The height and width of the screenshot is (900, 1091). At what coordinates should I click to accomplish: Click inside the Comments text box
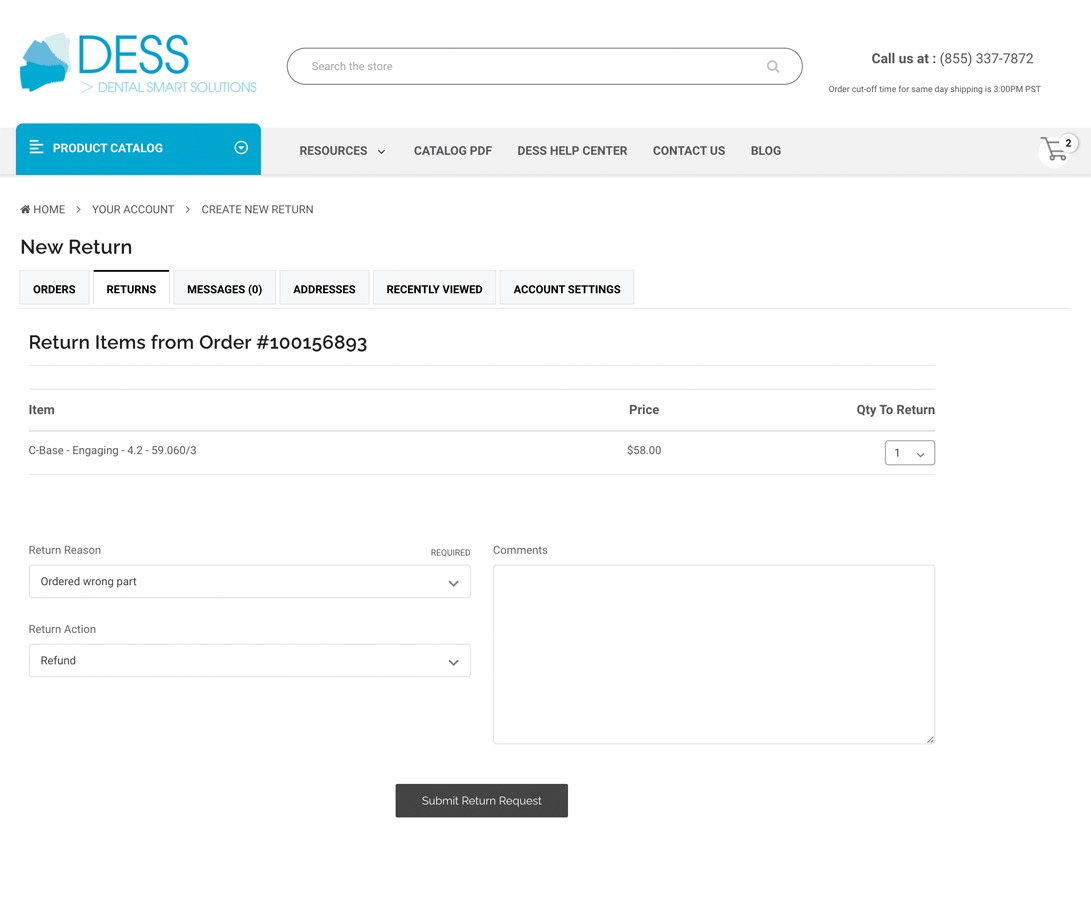pyautogui.click(x=713, y=654)
